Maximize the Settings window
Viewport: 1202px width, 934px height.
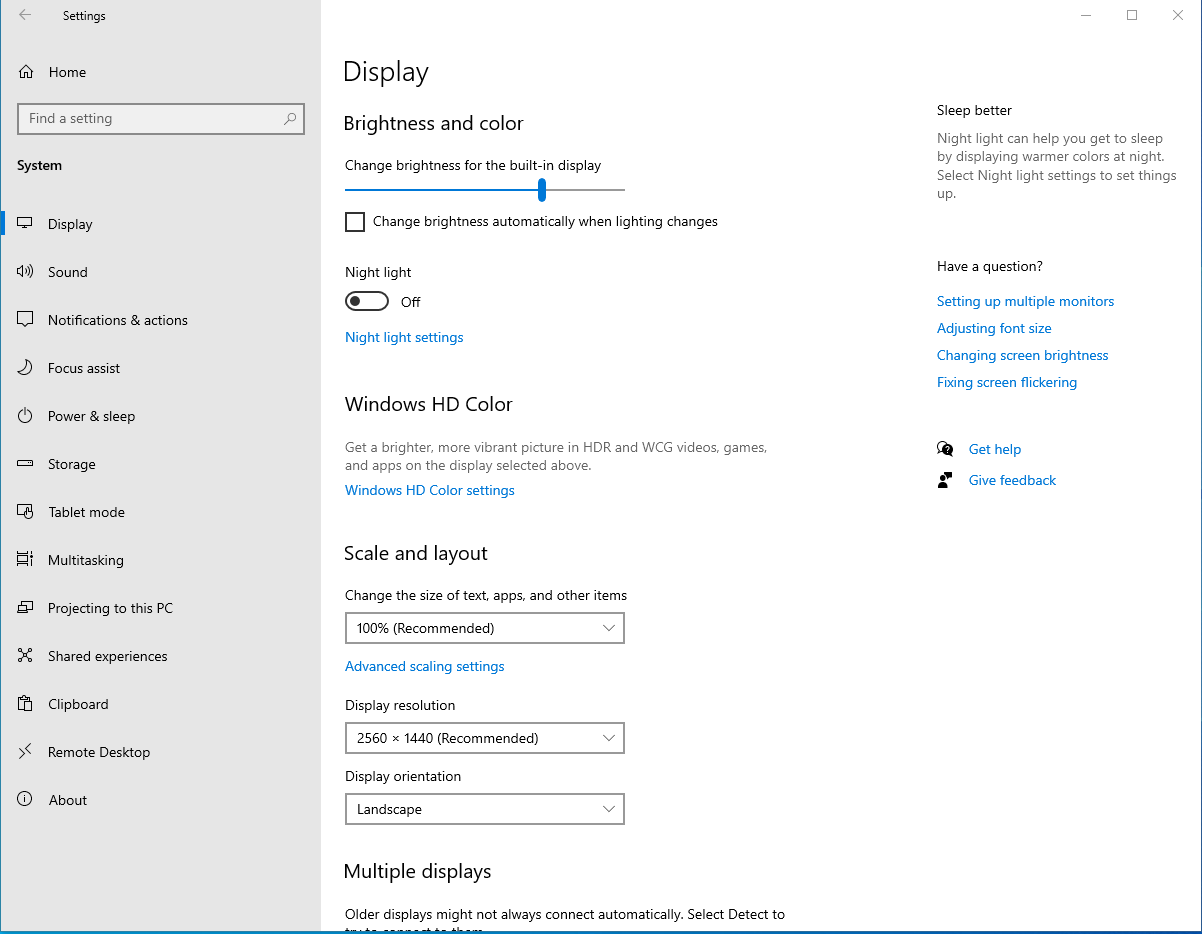(1132, 15)
